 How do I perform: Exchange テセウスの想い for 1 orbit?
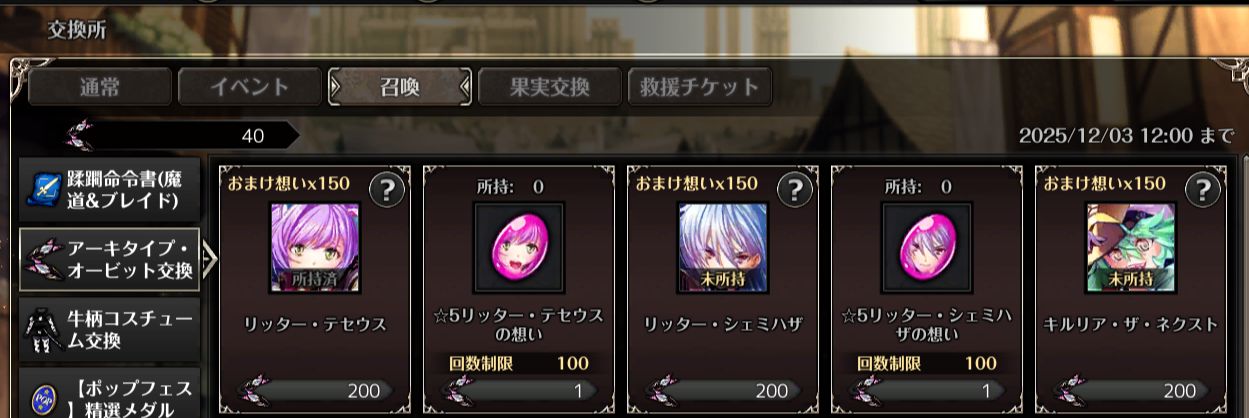coord(518,391)
